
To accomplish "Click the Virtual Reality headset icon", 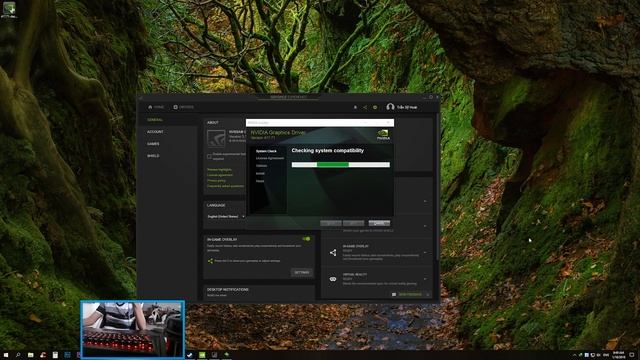I will pyautogui.click(x=333, y=279).
